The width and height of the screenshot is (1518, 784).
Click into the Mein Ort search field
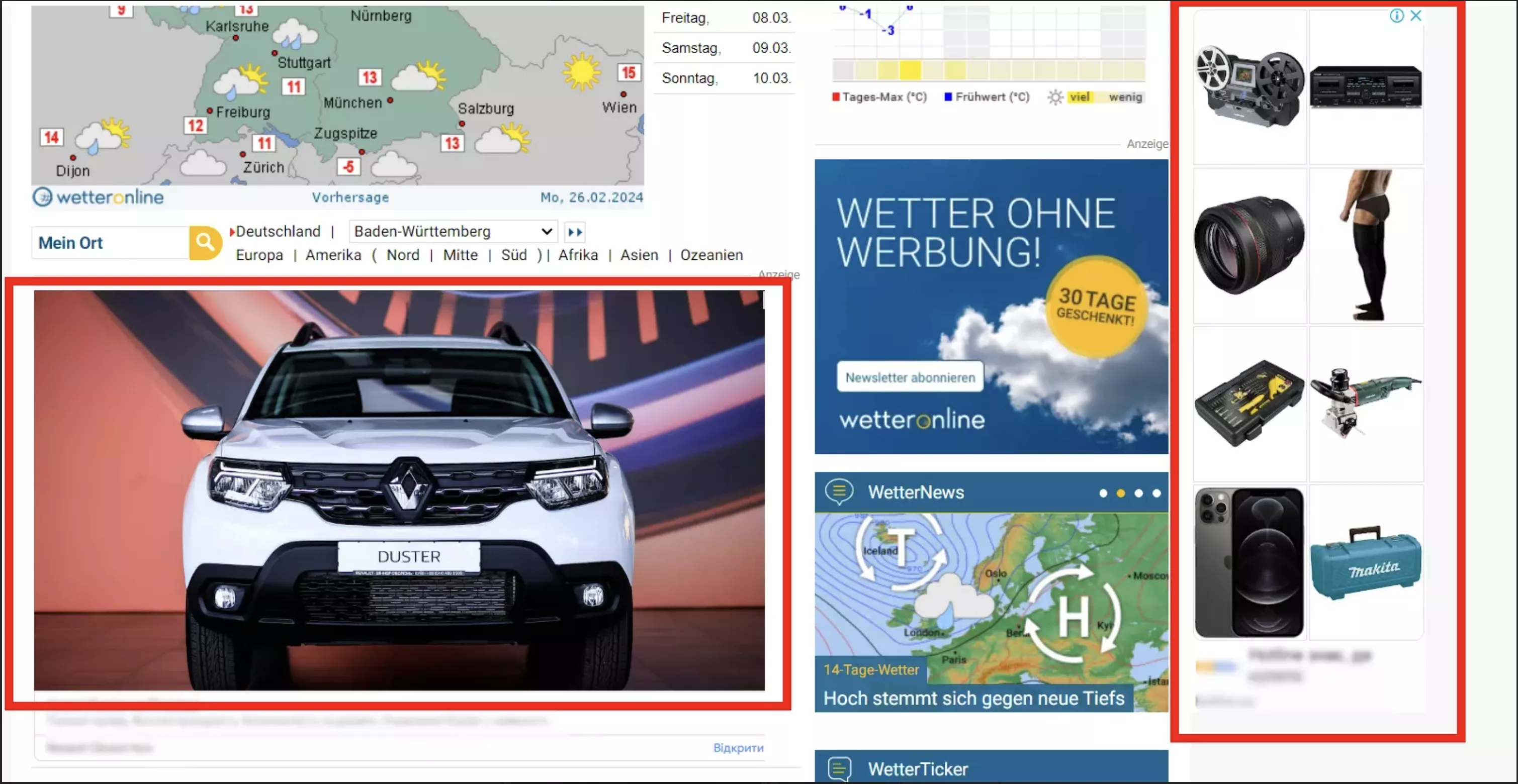(x=110, y=243)
